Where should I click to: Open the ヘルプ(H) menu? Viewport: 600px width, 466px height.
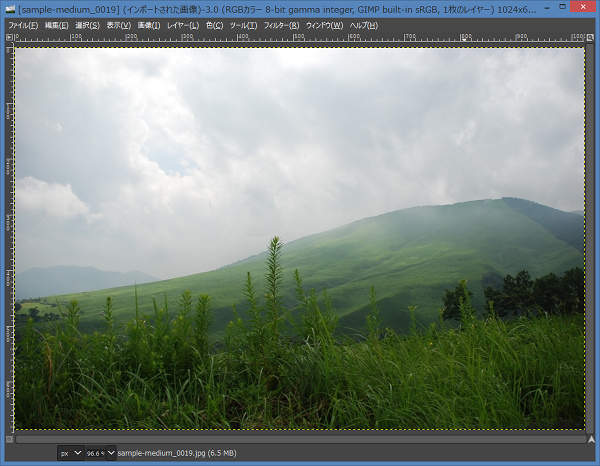point(364,26)
